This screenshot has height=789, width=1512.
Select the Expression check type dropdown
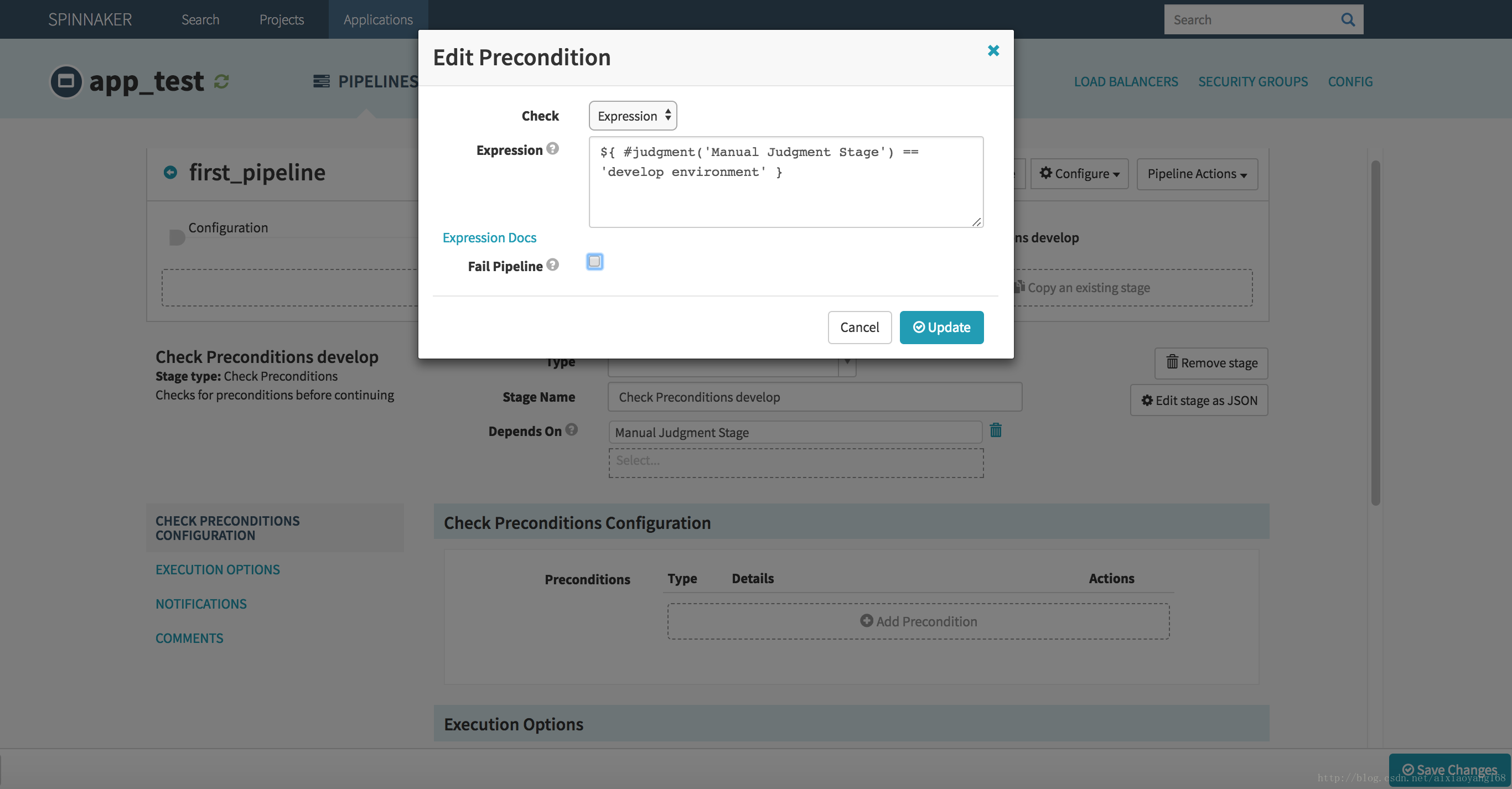632,114
